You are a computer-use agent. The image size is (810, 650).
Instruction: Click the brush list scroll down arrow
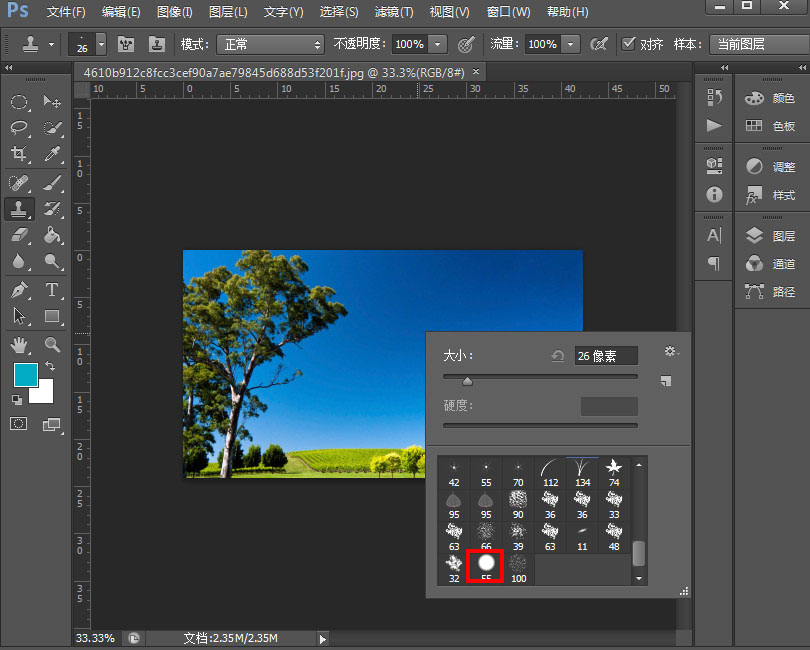(639, 578)
